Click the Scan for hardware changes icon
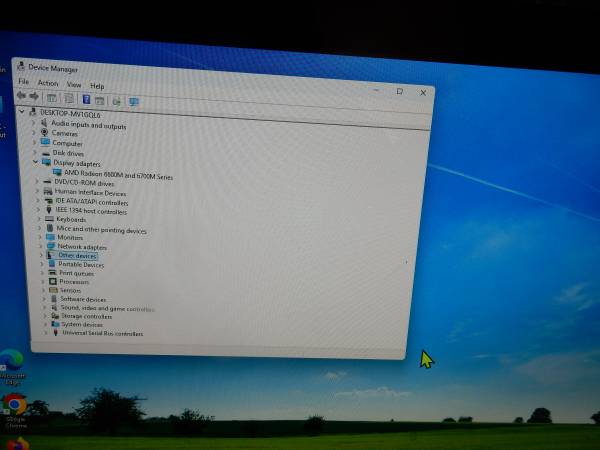This screenshot has height=450, width=600. click(x=133, y=101)
